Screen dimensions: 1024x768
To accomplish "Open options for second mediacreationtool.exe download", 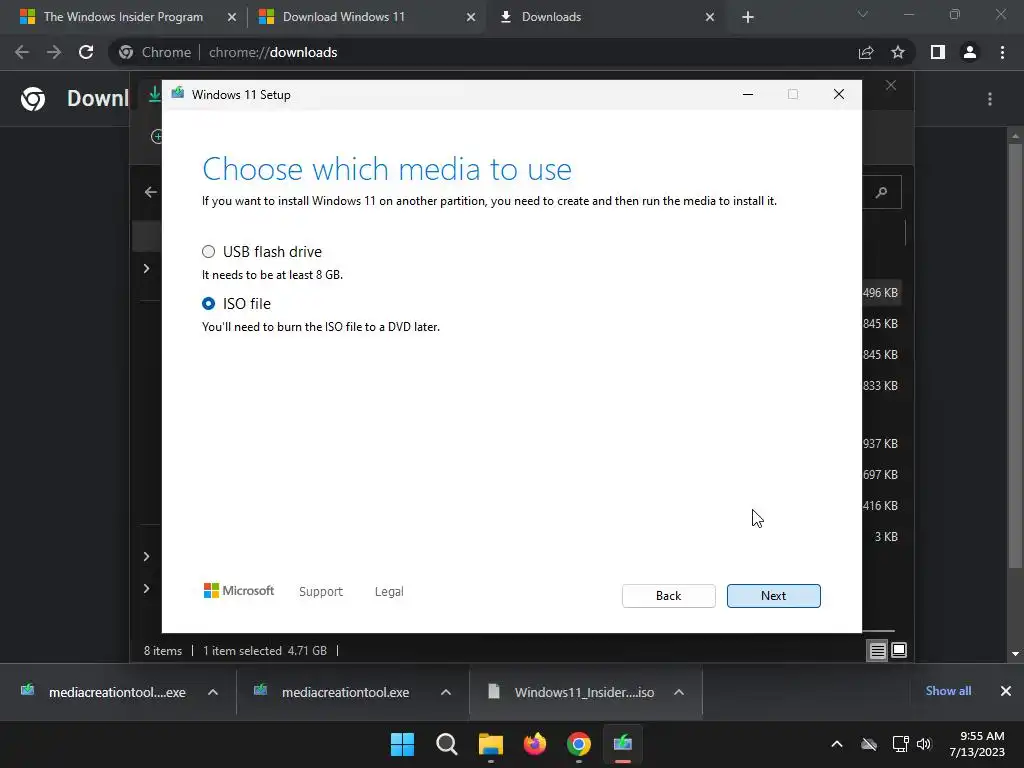I will click(445, 692).
